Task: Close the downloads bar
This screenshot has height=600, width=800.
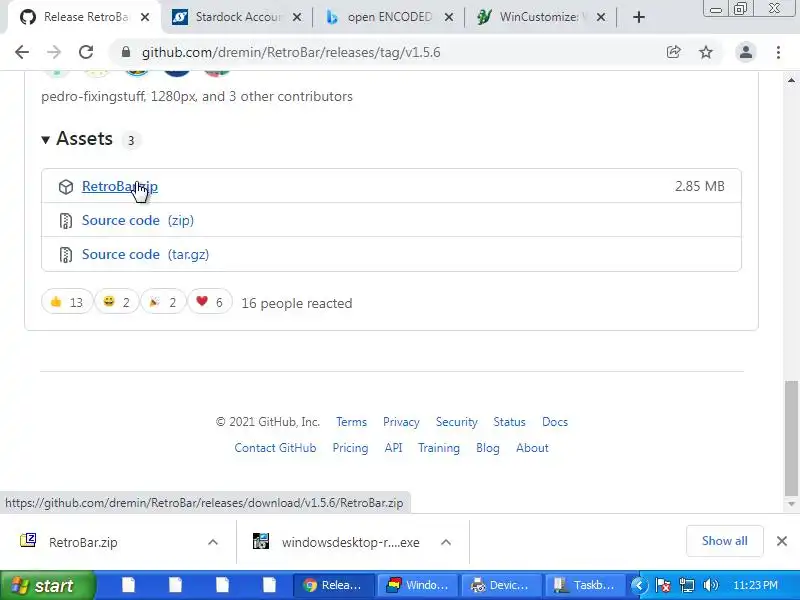Action: [782, 541]
